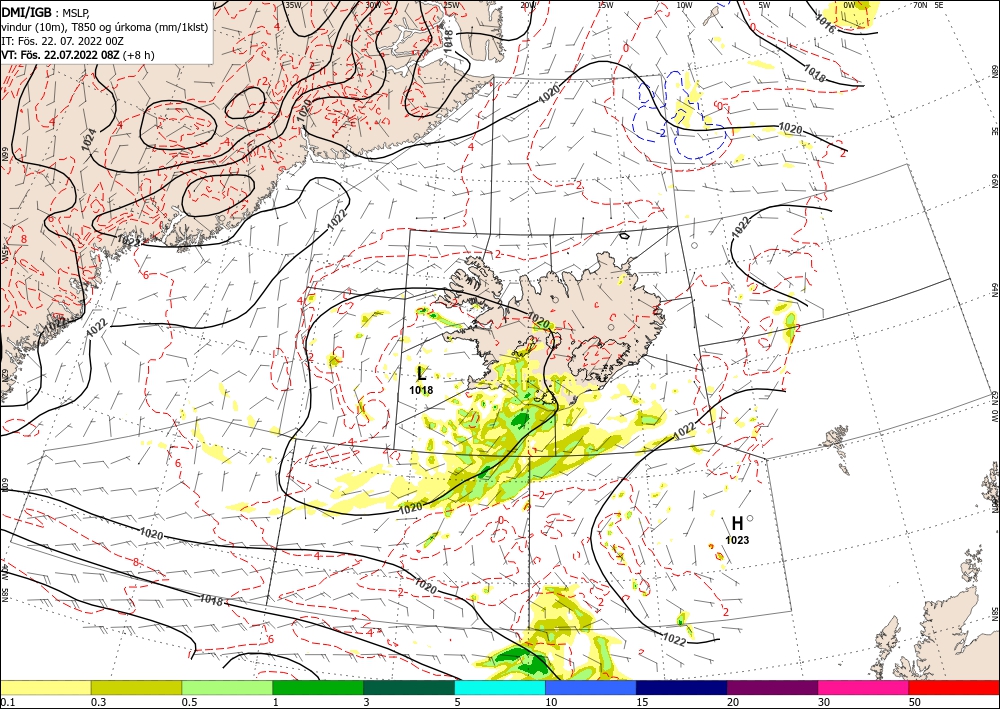The width and height of the screenshot is (1000, 709).
Task: Click the light green 0.5–1 mm legend swatch
Action: [x=227, y=687]
